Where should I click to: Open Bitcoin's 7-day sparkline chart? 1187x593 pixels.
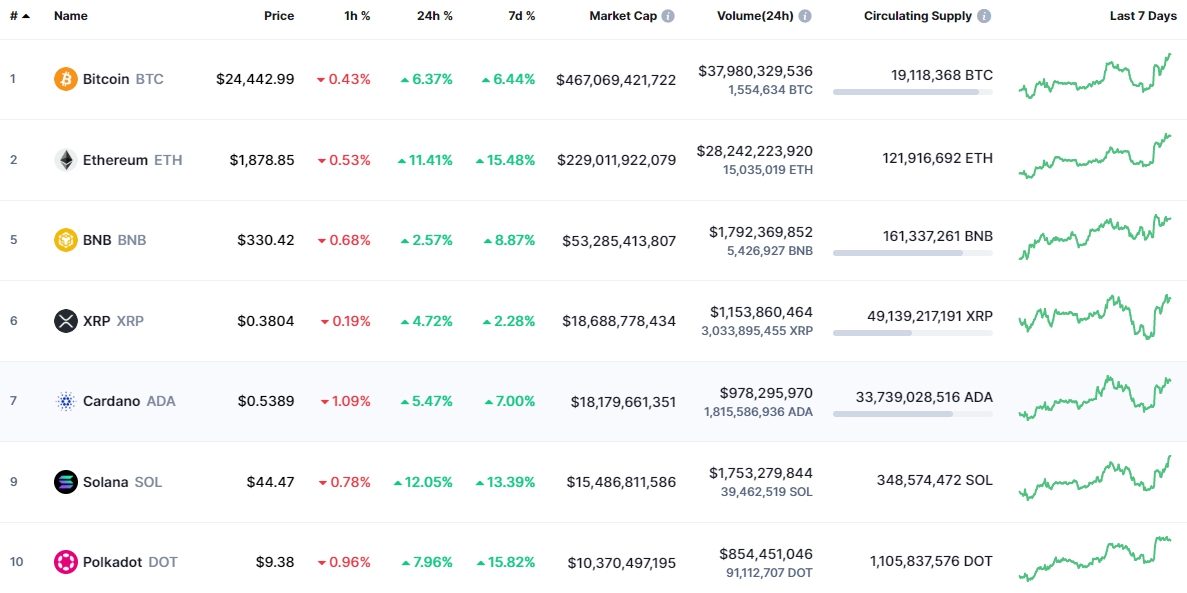point(1095,76)
